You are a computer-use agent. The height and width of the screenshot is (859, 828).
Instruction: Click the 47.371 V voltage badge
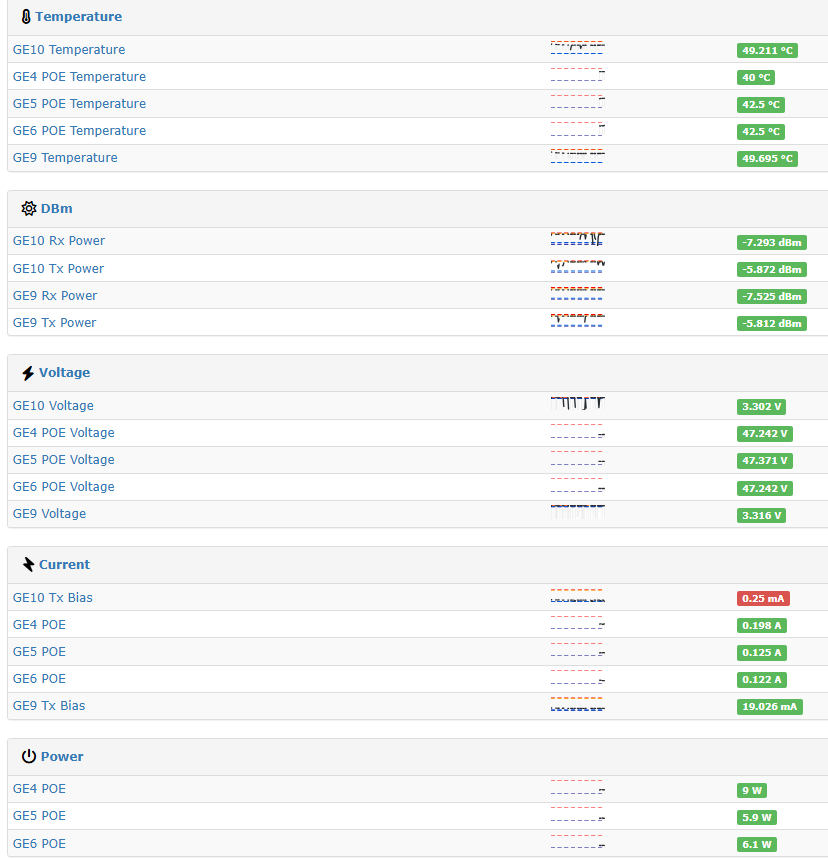[765, 461]
